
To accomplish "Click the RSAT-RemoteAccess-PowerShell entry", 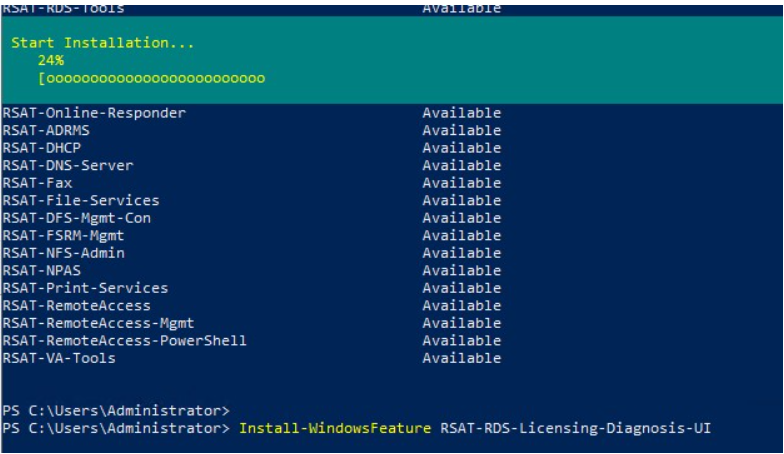I will [x=124, y=340].
